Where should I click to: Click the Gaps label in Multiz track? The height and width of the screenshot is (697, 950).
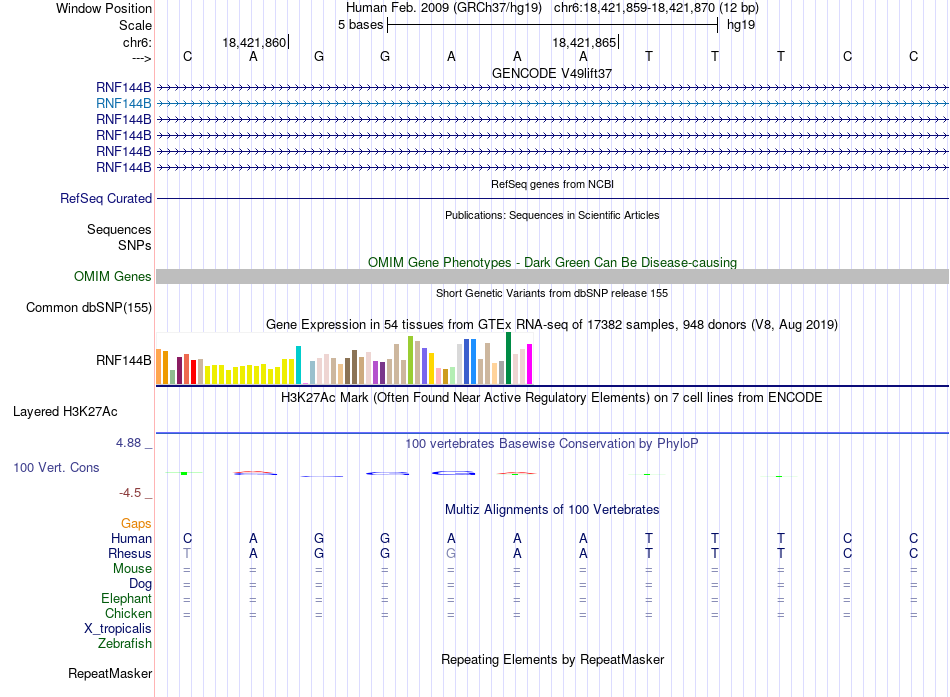click(x=136, y=524)
